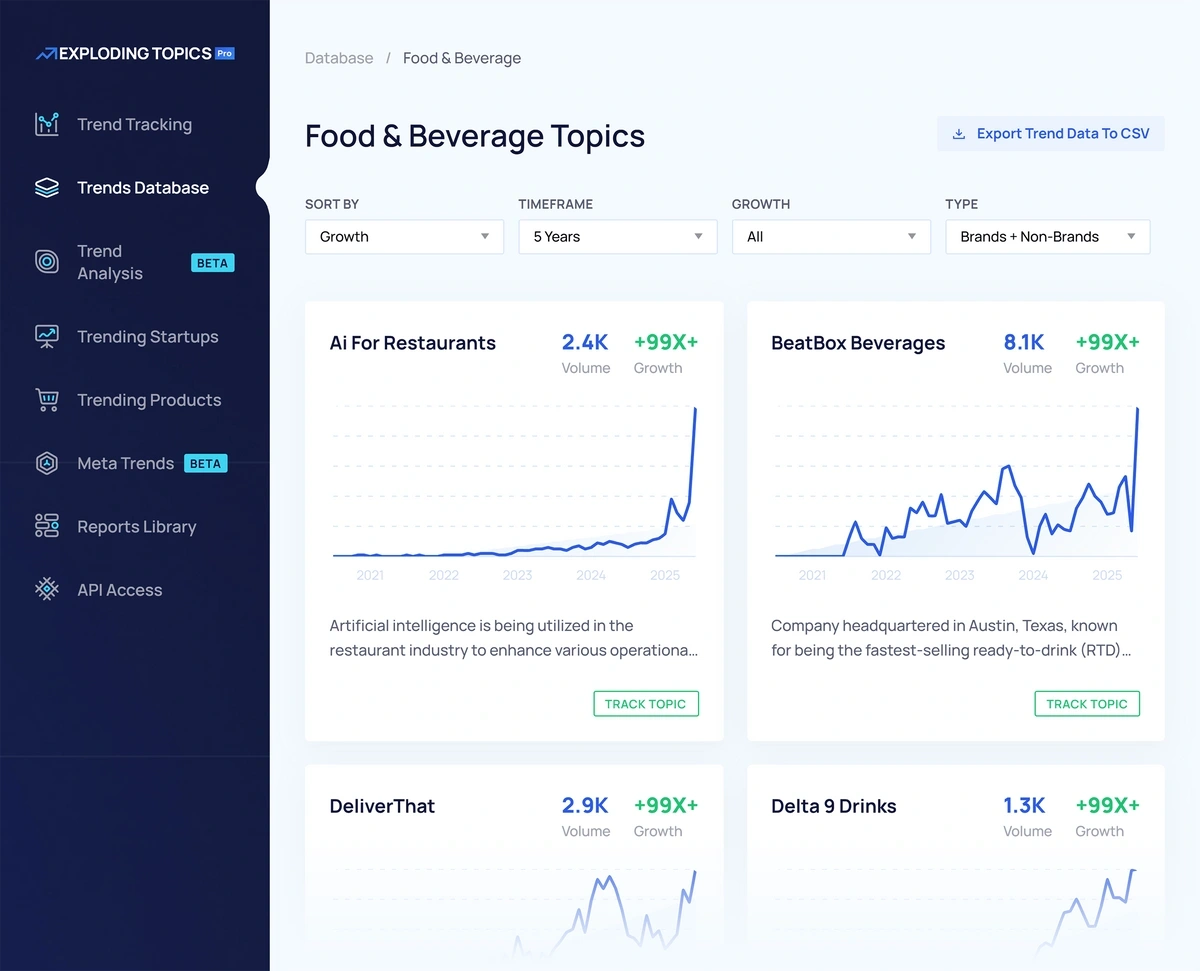Go to Trending Startups
1200x971 pixels.
[x=147, y=337]
